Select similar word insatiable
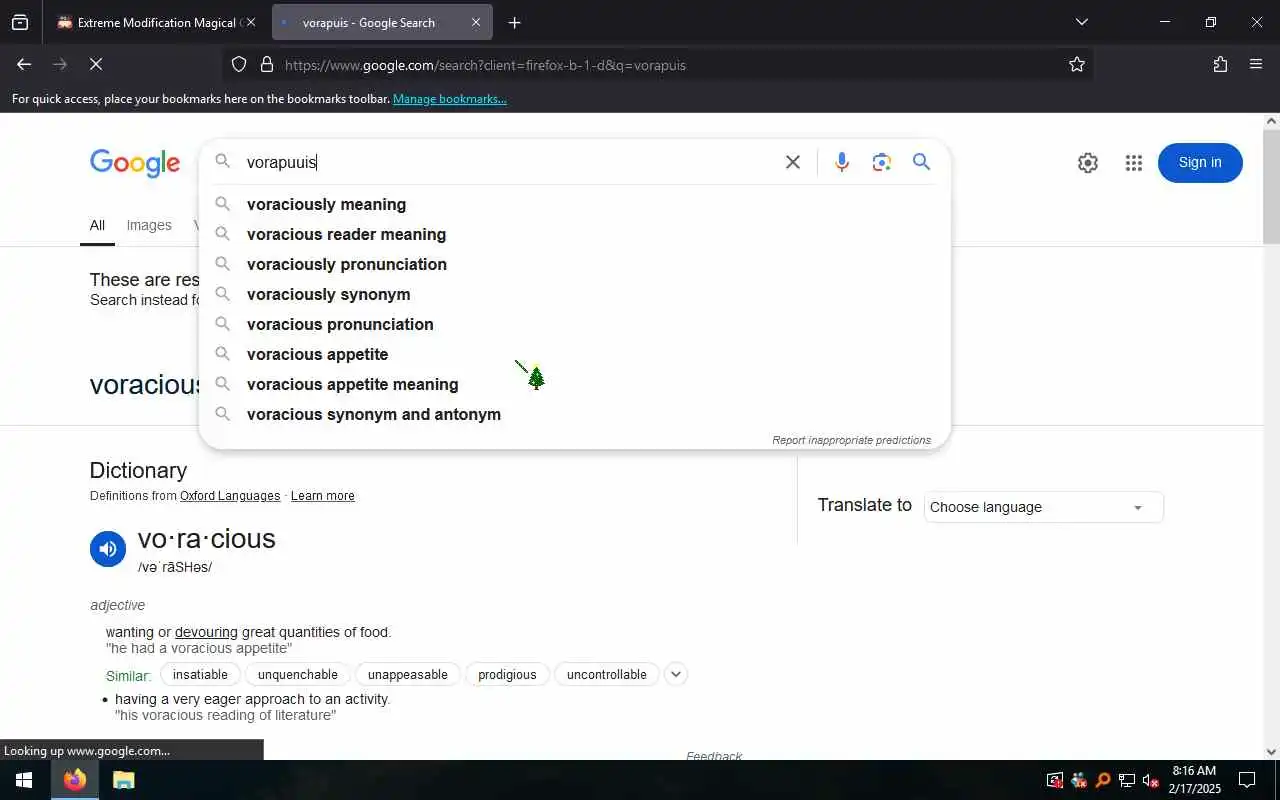This screenshot has width=1280, height=800. click(x=200, y=674)
